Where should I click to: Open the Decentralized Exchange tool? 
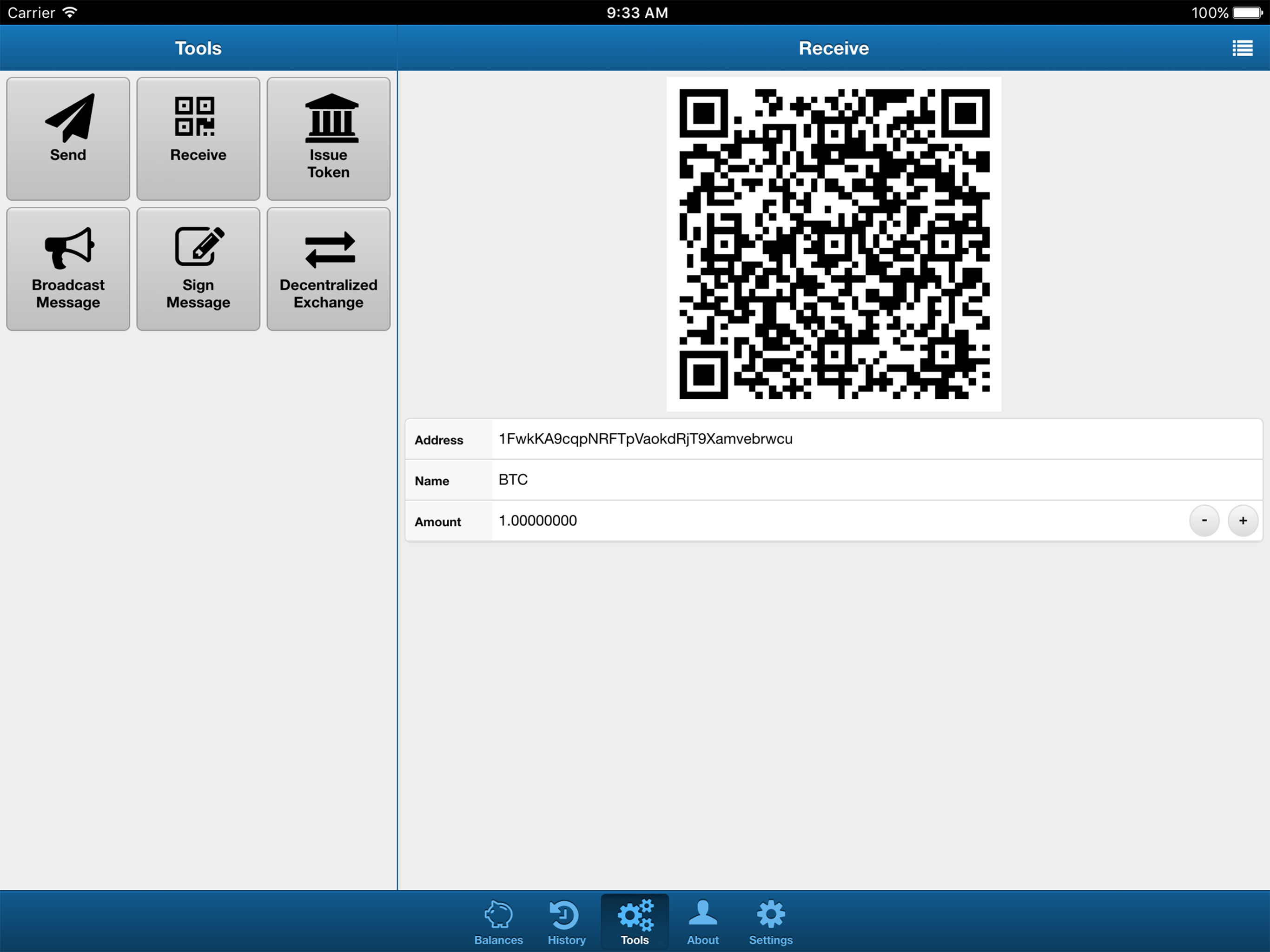coord(328,269)
